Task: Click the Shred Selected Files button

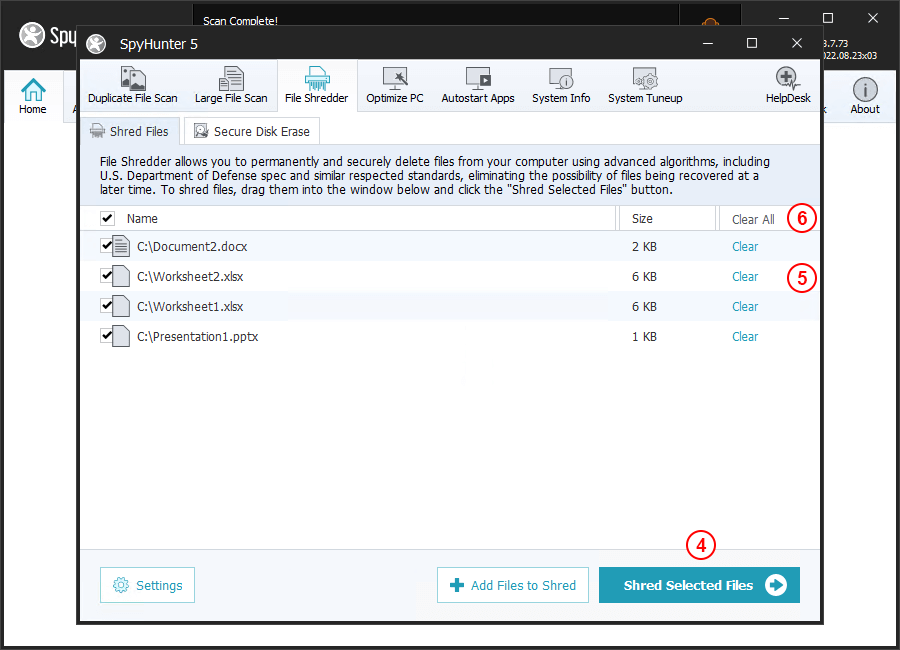Action: (x=699, y=585)
